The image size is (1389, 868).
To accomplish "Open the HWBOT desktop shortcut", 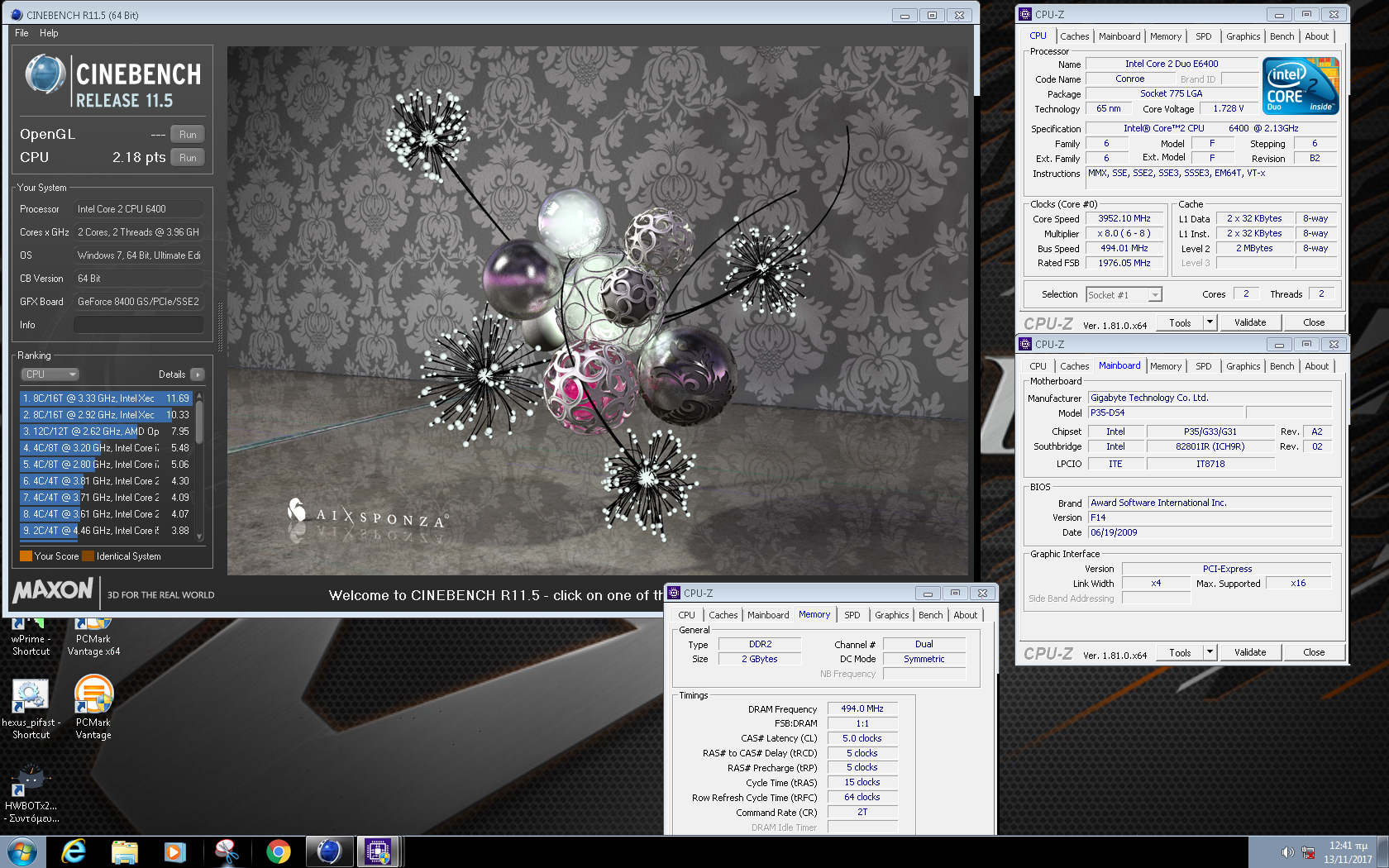I will coord(31,794).
